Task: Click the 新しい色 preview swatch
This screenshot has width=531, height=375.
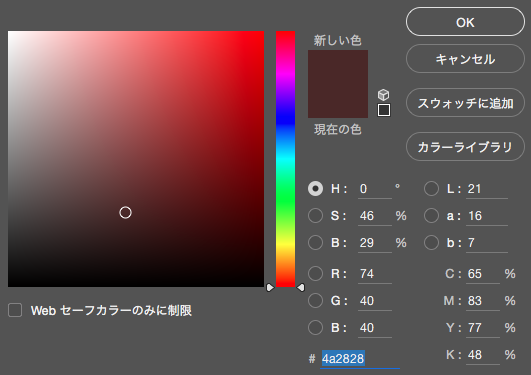Action: pyautogui.click(x=338, y=67)
